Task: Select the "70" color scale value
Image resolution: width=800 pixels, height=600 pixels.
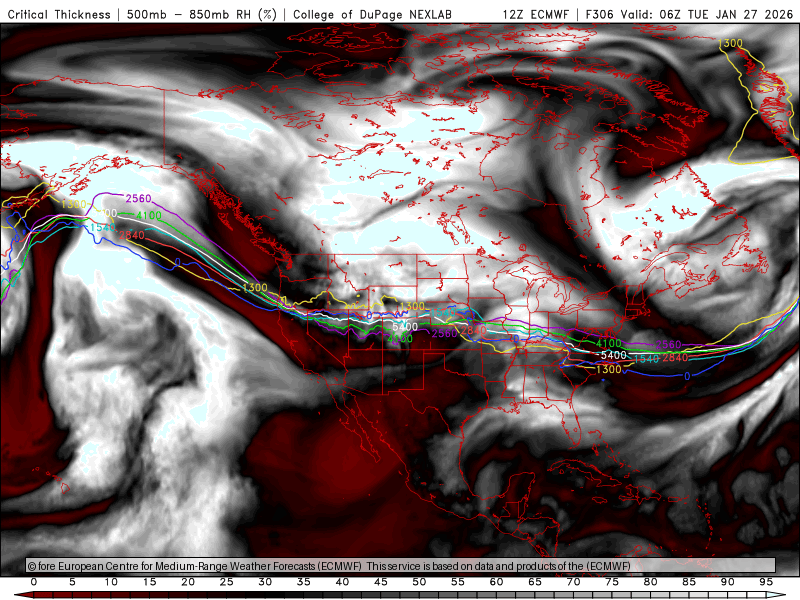Action: 573,582
